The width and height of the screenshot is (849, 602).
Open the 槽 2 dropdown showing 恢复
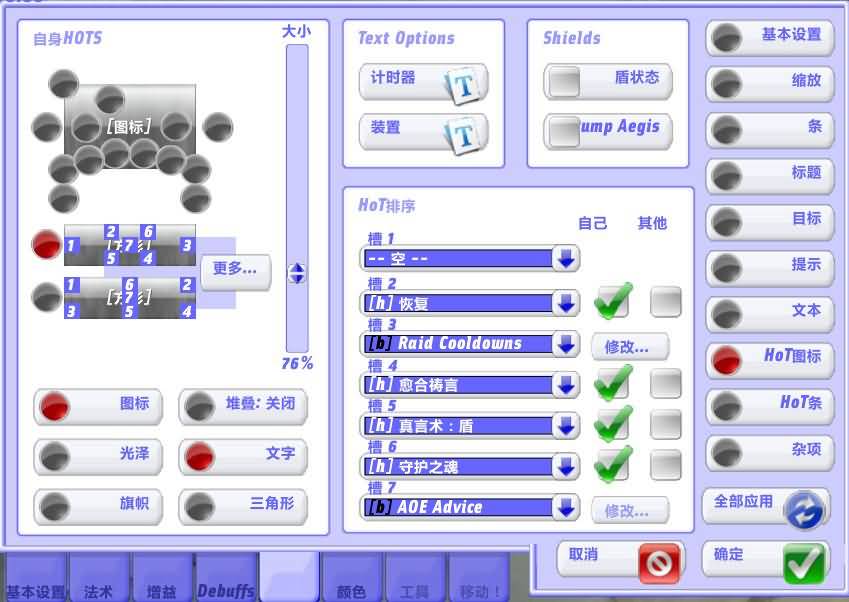[470, 303]
